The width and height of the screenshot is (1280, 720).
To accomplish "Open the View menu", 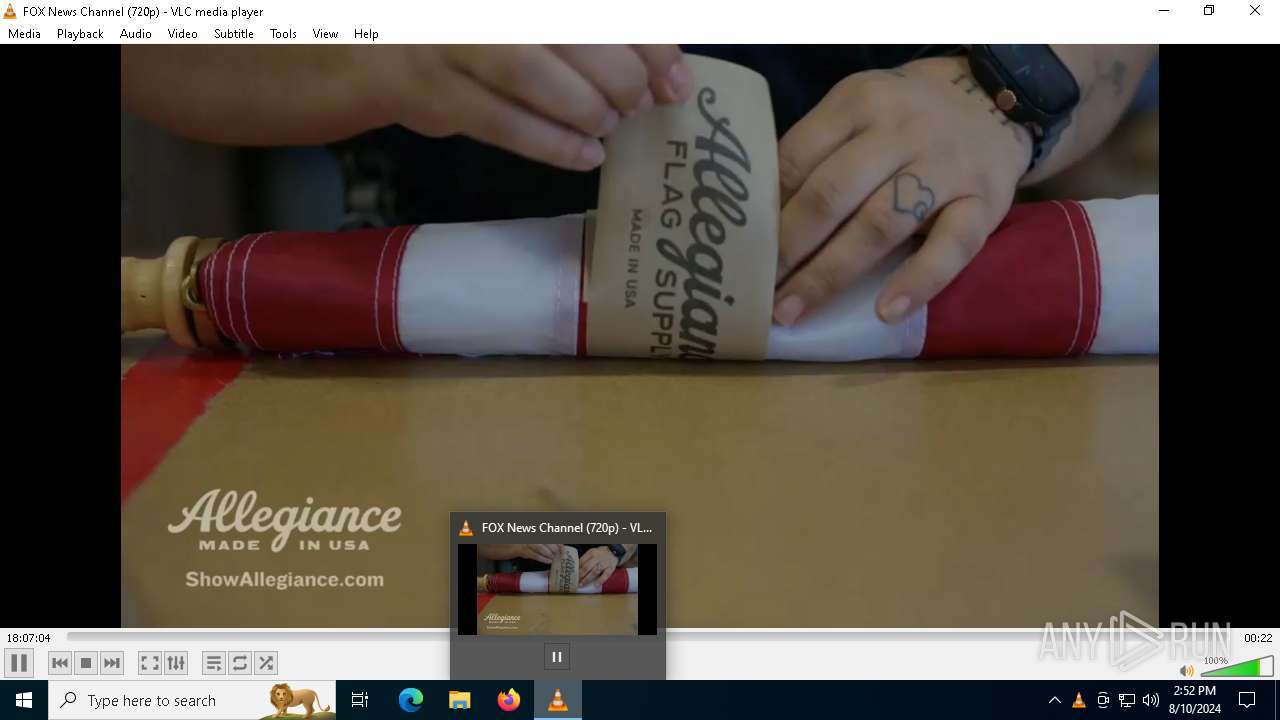I will (x=326, y=34).
